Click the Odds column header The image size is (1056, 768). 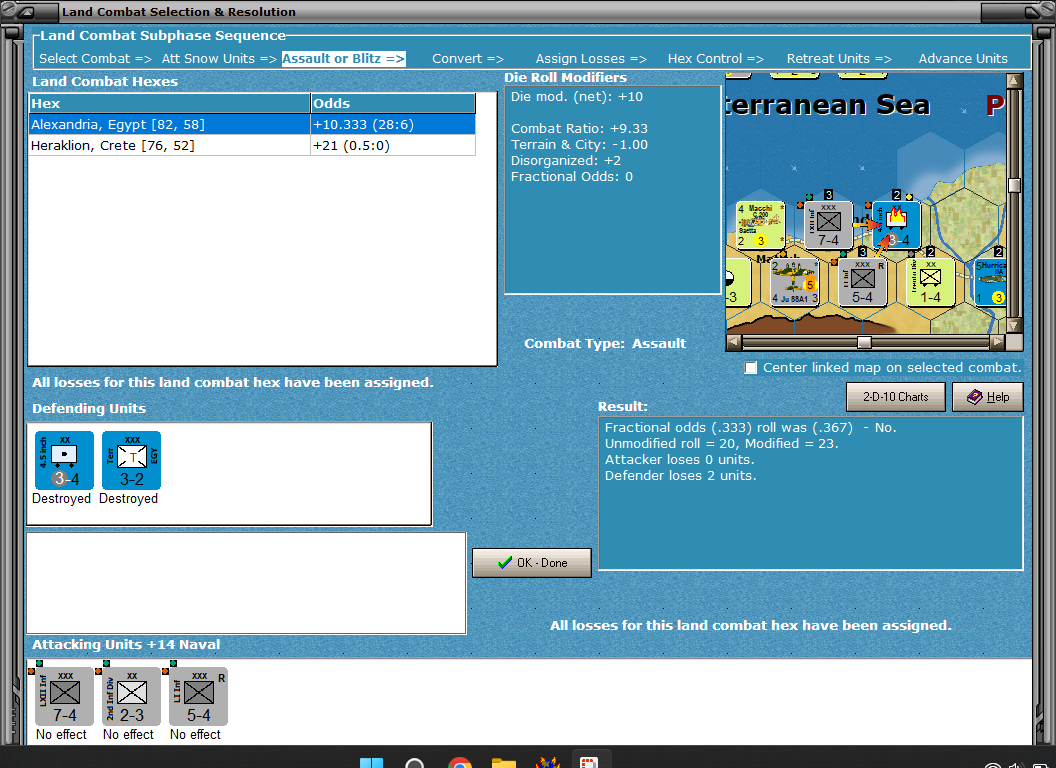click(393, 103)
